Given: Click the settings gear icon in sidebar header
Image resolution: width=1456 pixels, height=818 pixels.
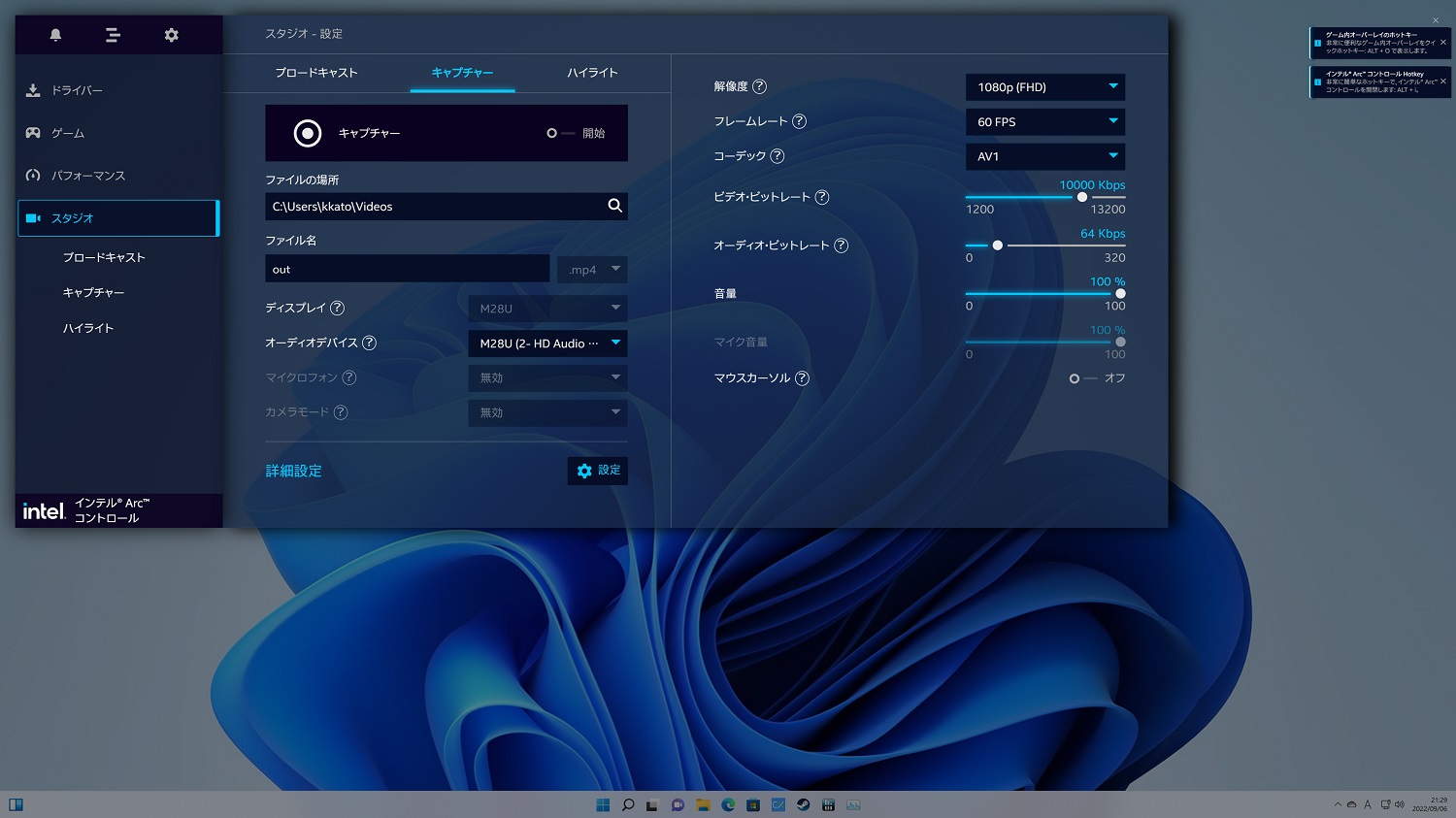Looking at the screenshot, I should click(x=172, y=35).
